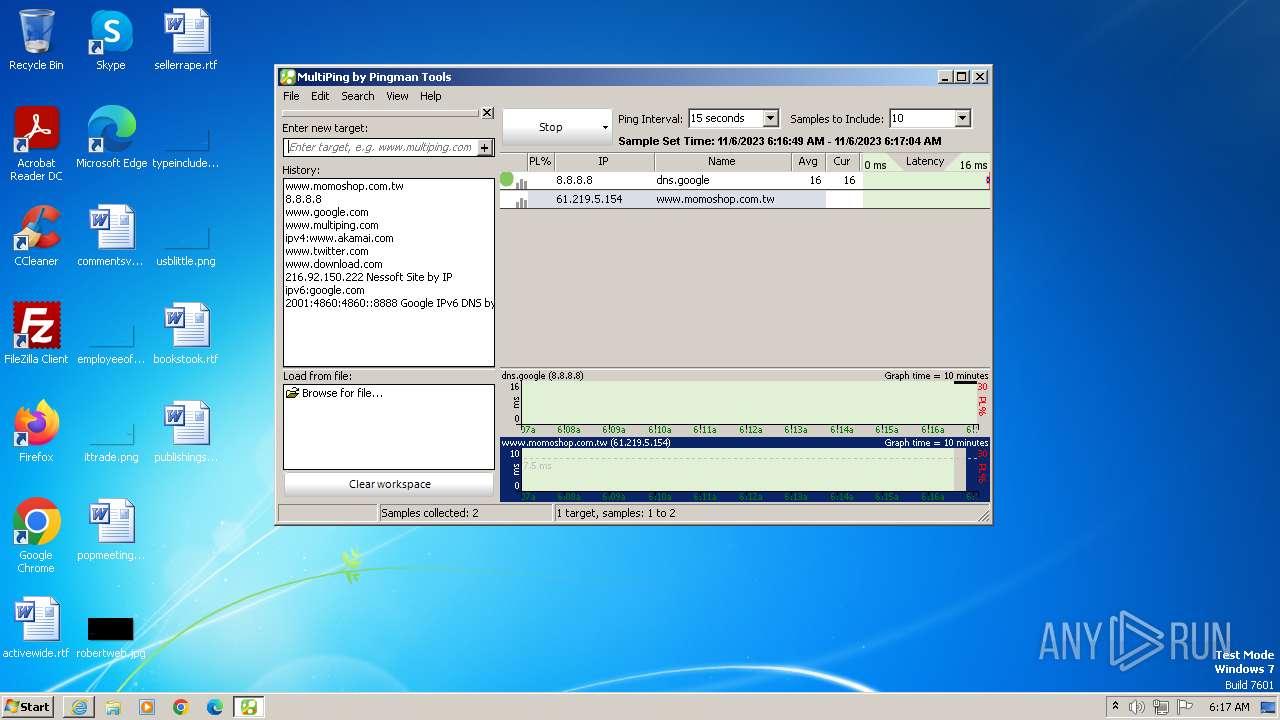This screenshot has width=1280, height=720.
Task: Sort by PL% column header
Action: [x=540, y=161]
